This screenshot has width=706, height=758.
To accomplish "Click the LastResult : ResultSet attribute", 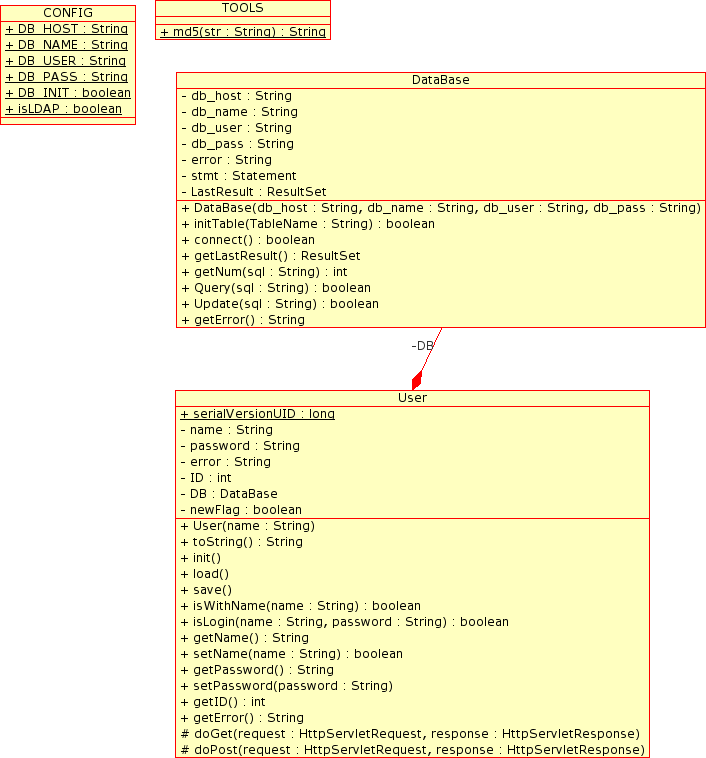I will point(254,191).
